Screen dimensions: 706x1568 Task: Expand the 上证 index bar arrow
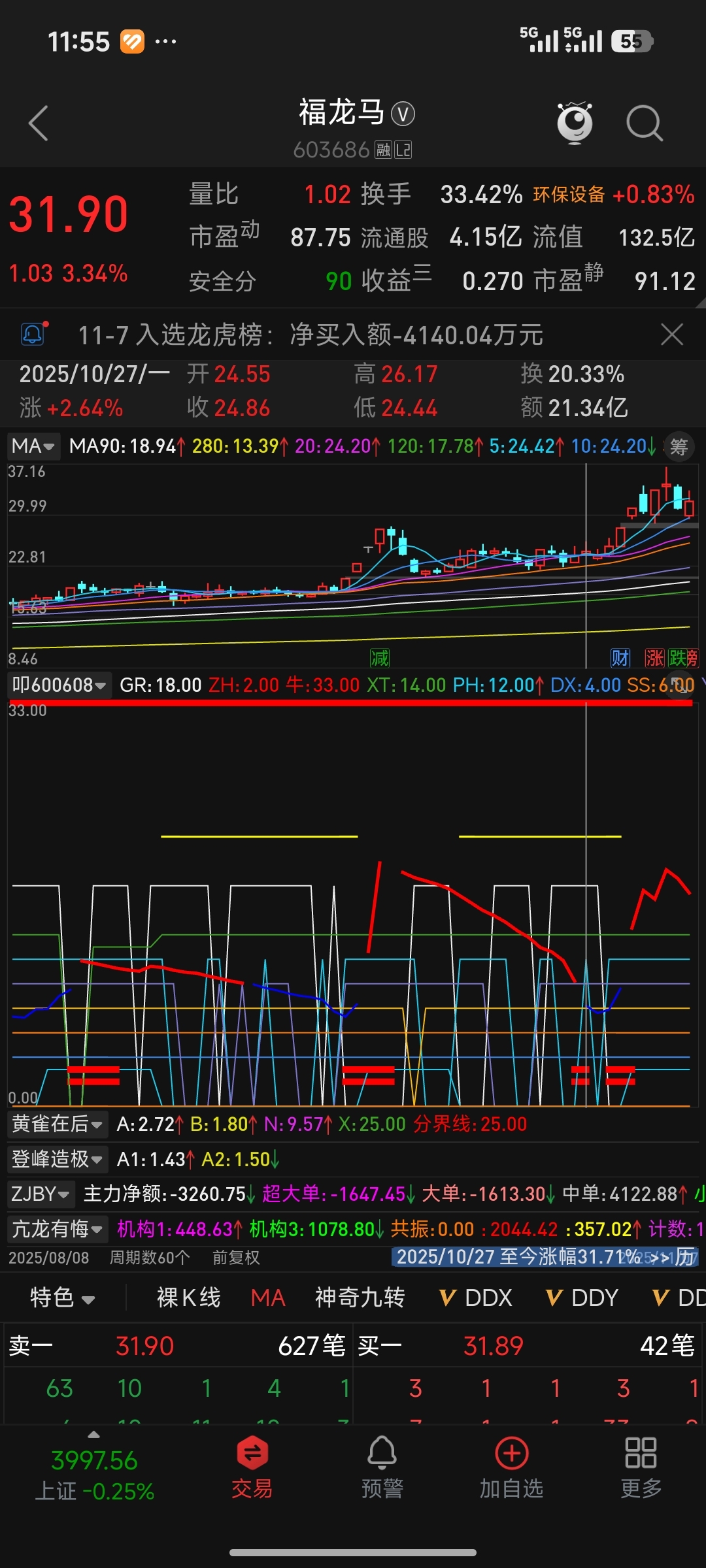click(94, 1435)
